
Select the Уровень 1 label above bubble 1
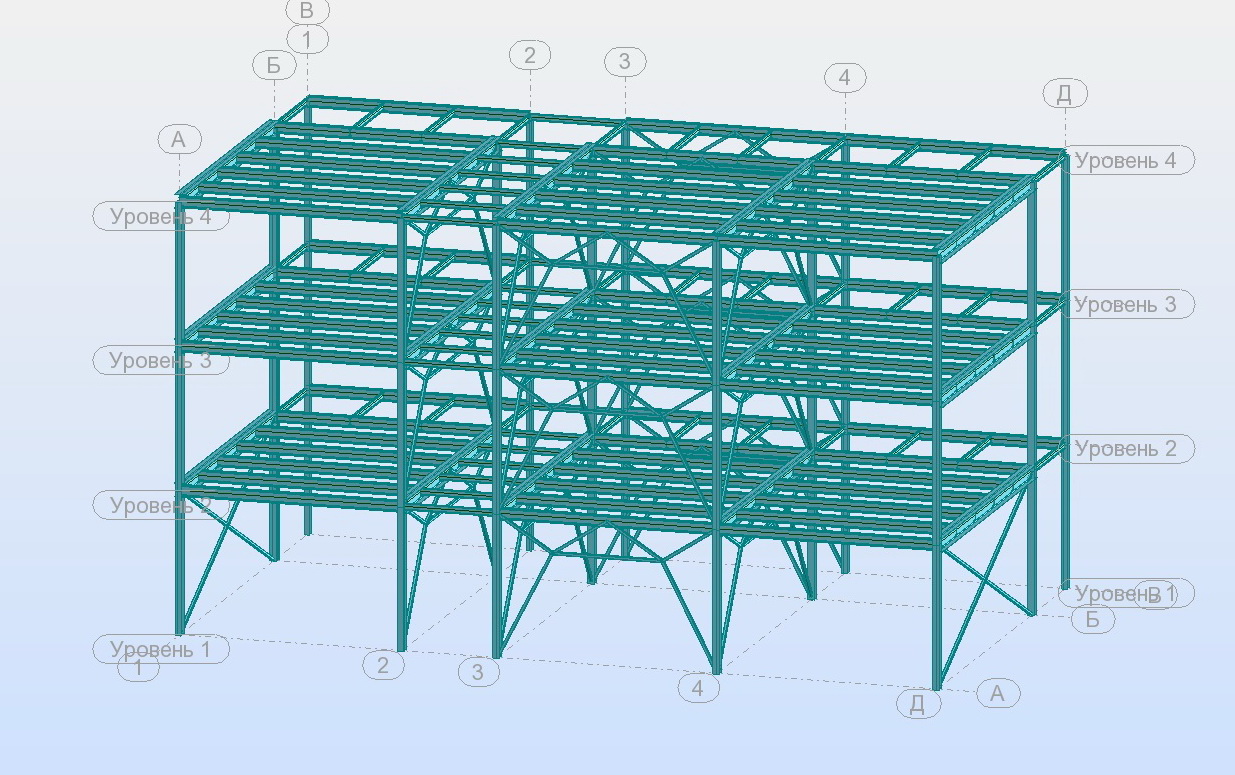pos(161,649)
